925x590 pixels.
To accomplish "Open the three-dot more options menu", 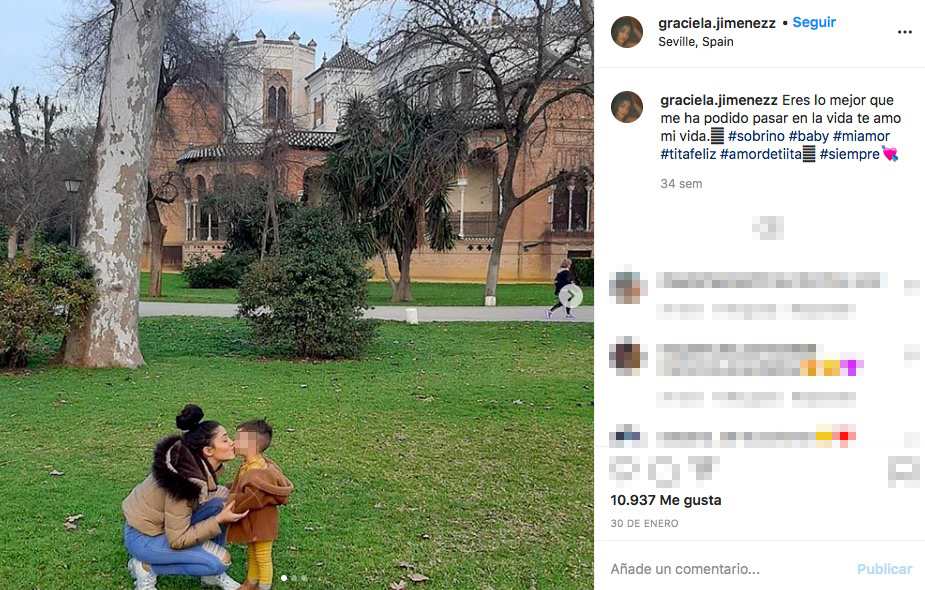I will tap(904, 32).
